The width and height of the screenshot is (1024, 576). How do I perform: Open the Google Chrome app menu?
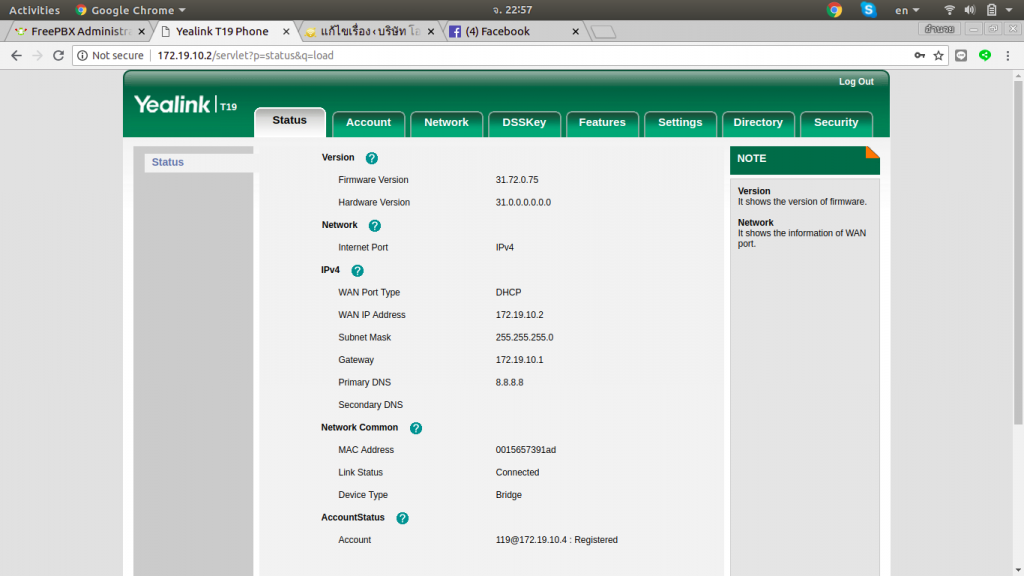(131, 10)
